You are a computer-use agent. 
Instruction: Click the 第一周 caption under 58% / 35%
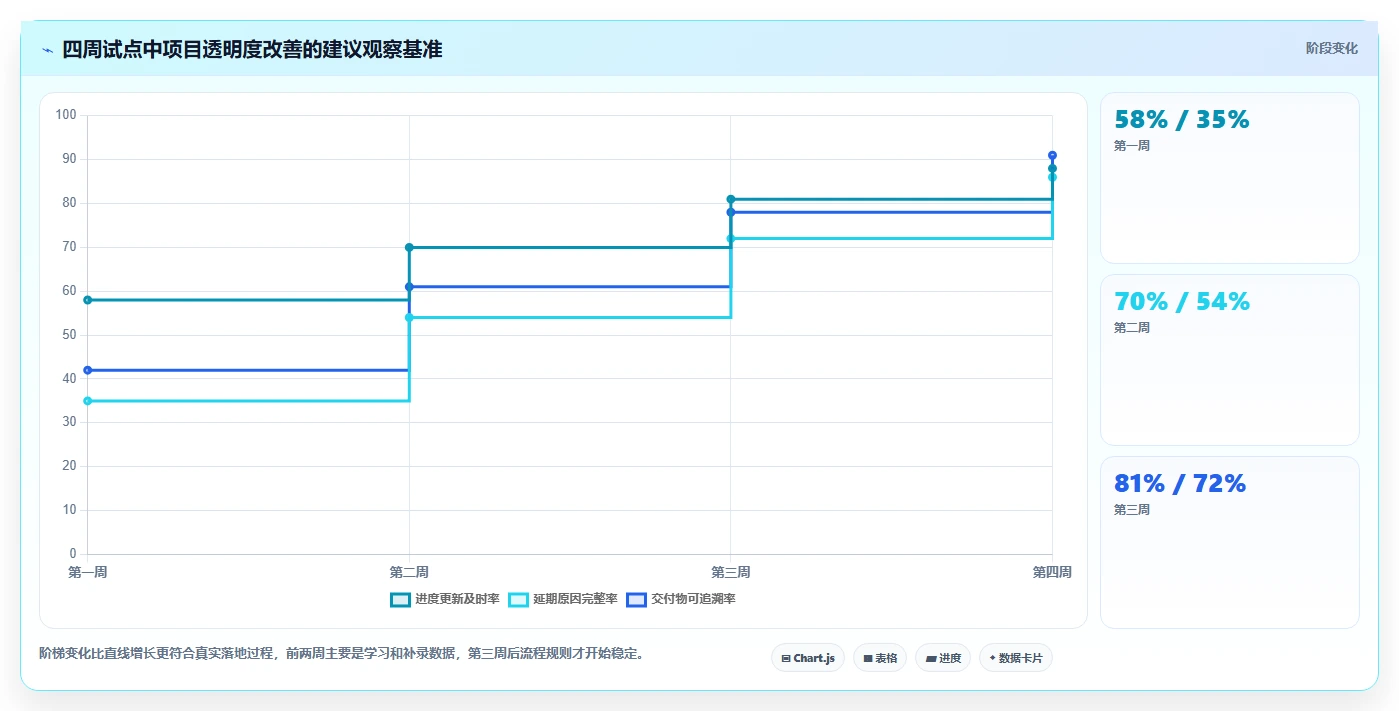click(1132, 146)
